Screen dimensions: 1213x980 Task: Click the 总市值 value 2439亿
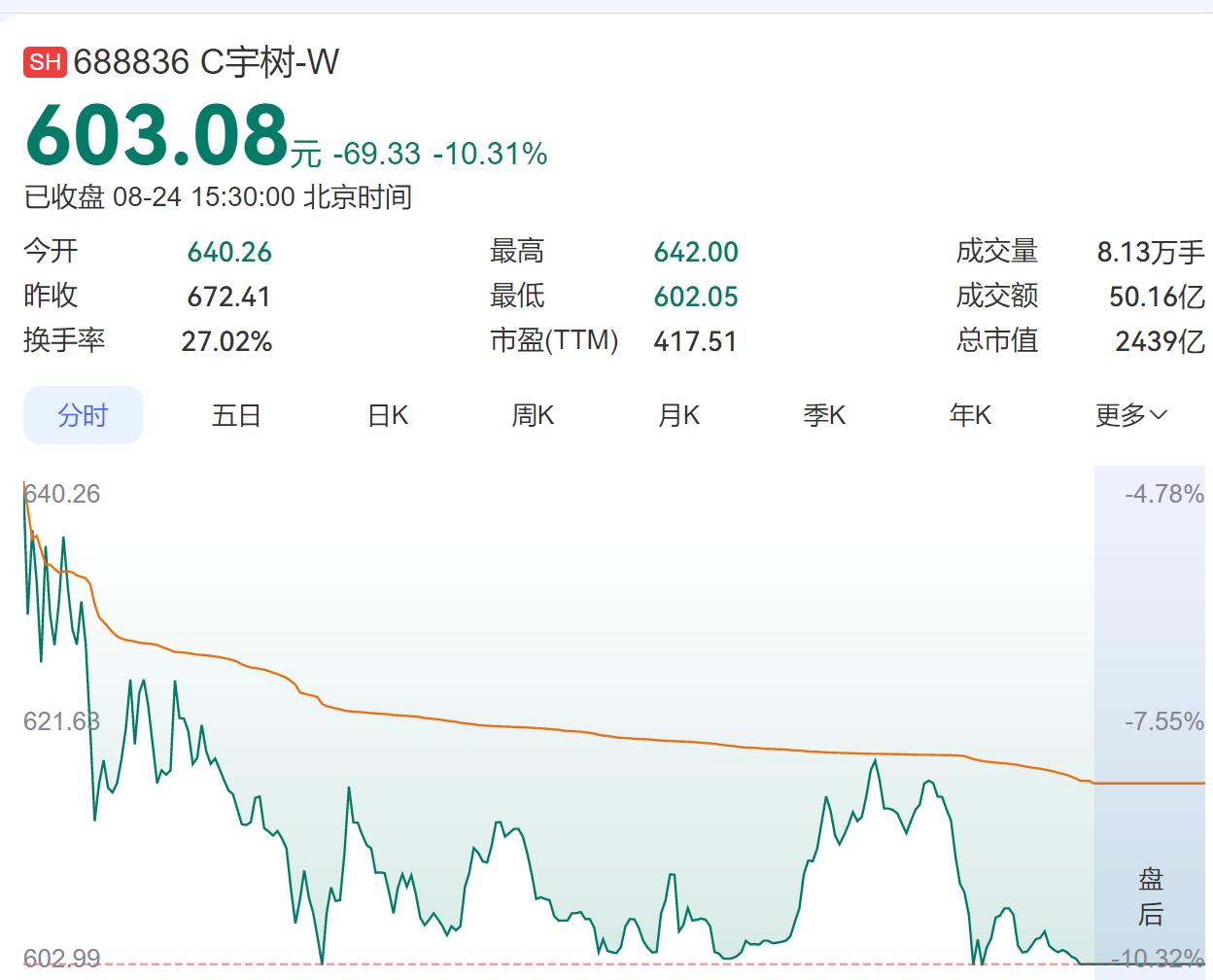pos(1160,341)
